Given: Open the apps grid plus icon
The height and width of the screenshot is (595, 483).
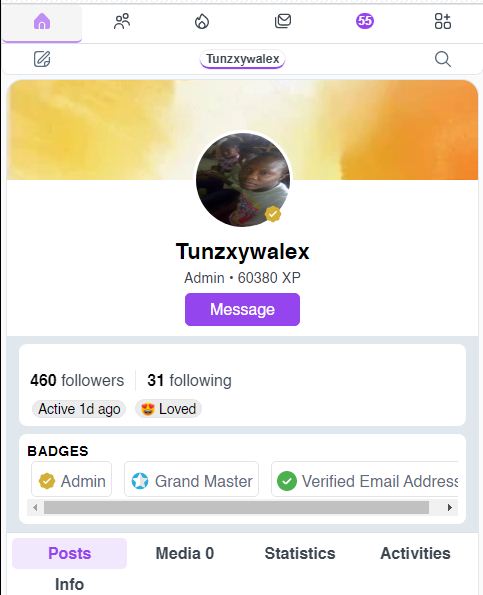Looking at the screenshot, I should click(x=443, y=21).
